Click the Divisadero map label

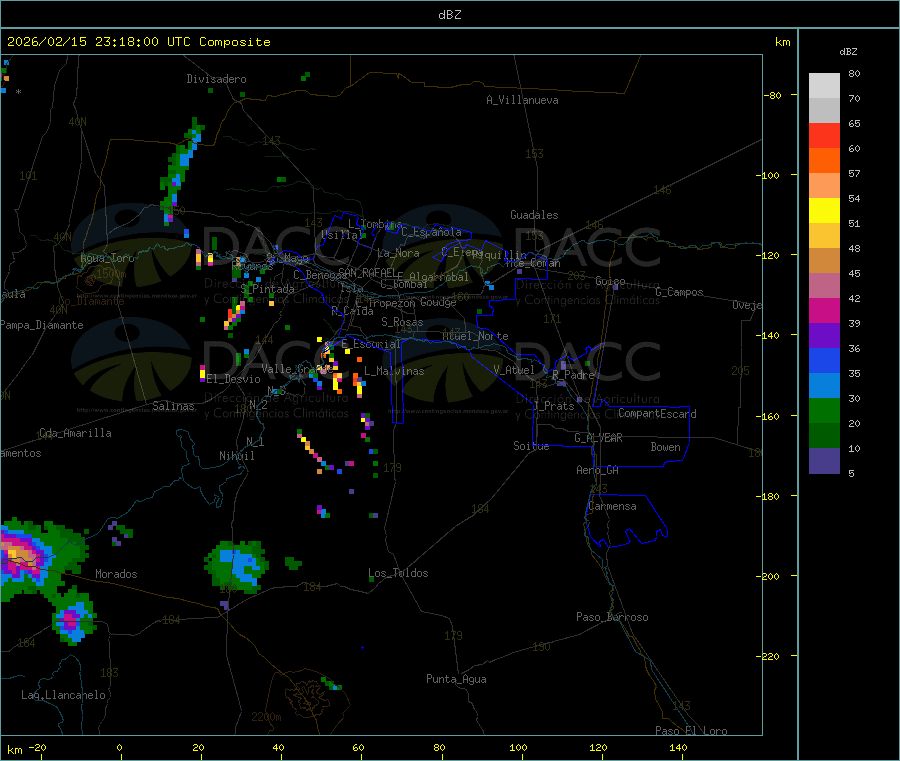tap(216, 79)
